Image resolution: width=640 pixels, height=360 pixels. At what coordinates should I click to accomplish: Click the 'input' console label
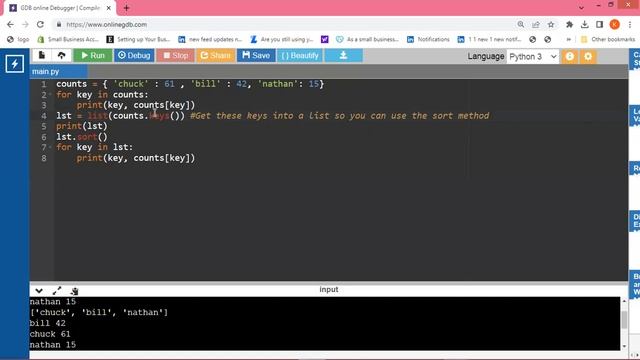[329, 289]
